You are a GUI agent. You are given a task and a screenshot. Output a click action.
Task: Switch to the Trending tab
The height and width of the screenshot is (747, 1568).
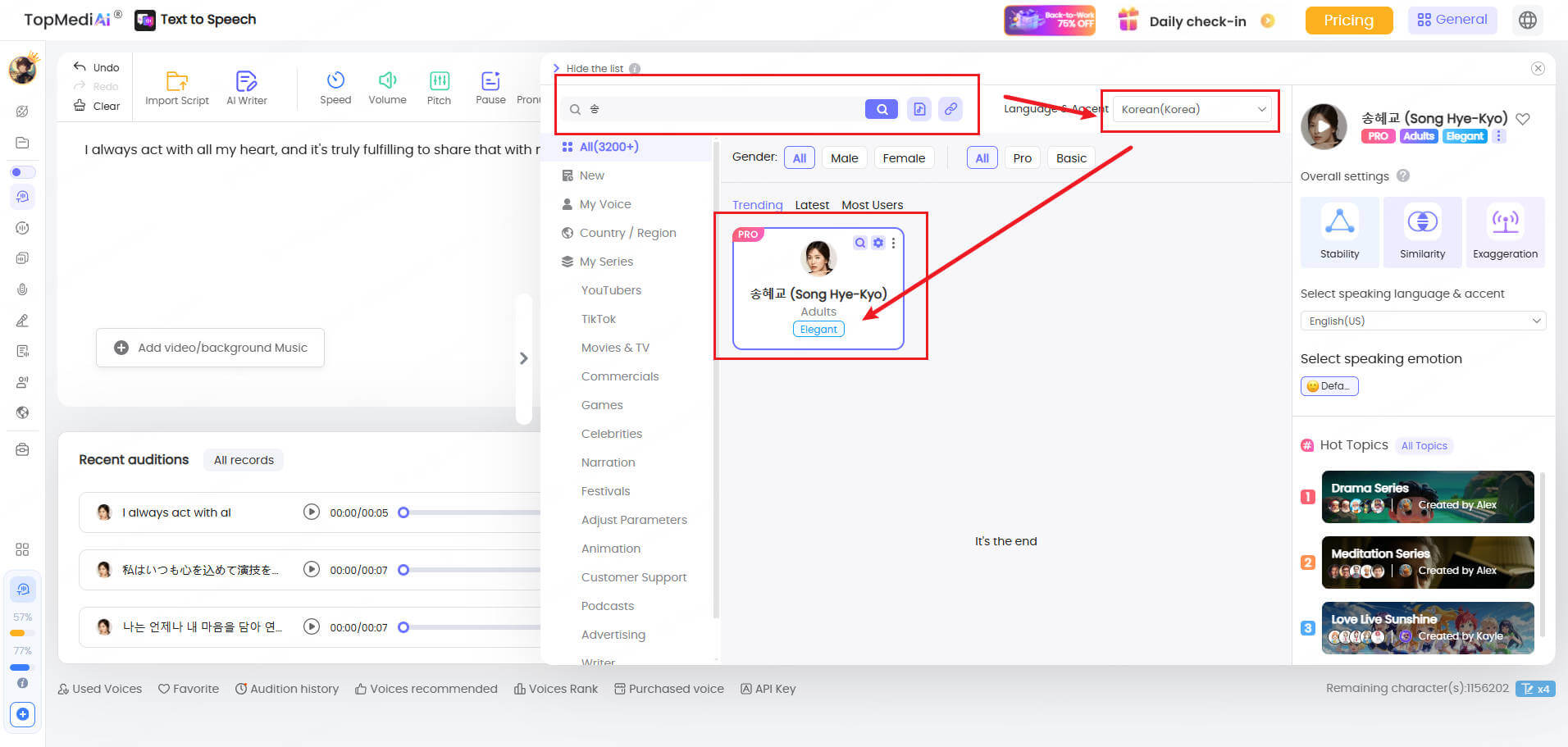point(757,205)
